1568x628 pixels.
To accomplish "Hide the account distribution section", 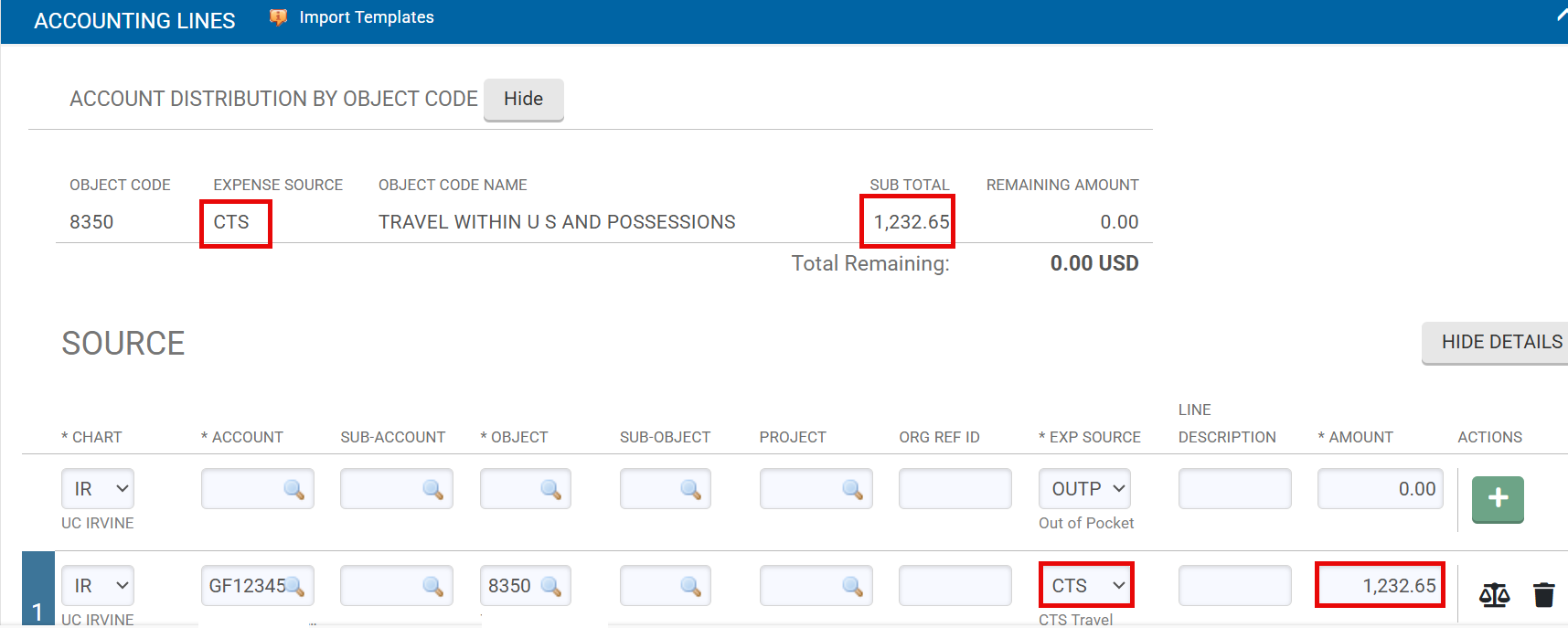I will coord(523,100).
